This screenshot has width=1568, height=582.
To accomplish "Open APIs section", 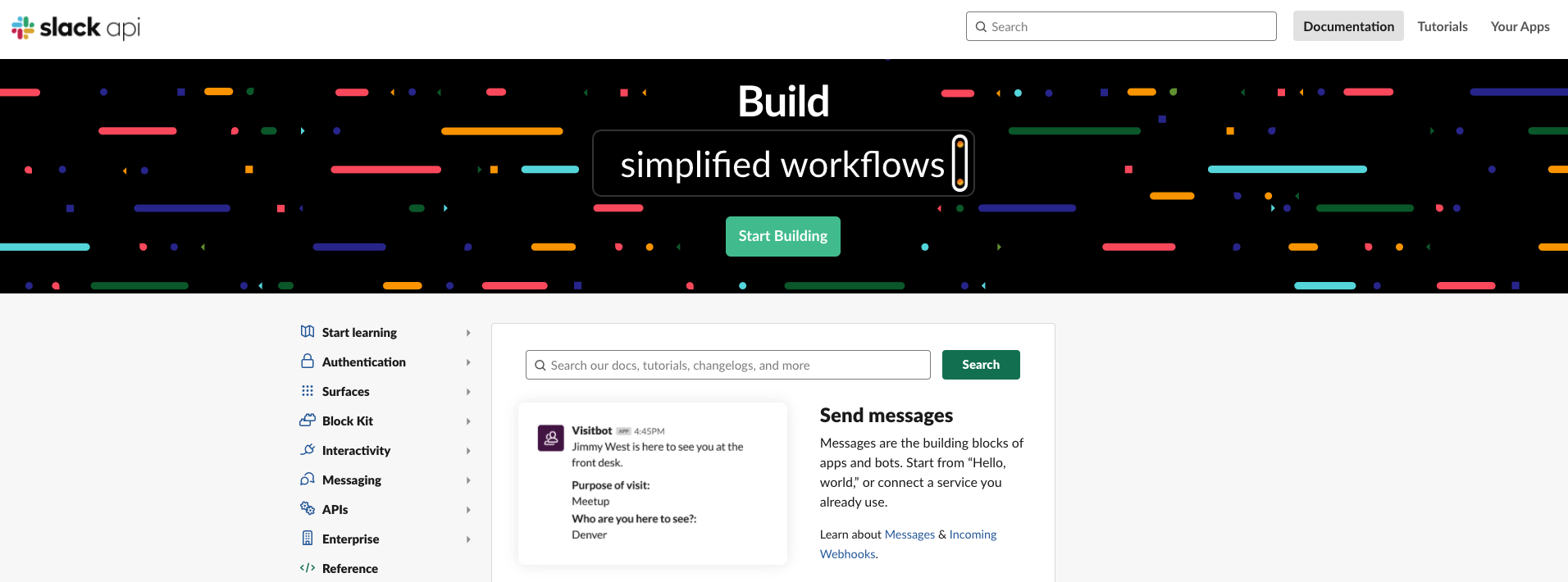I will [335, 510].
